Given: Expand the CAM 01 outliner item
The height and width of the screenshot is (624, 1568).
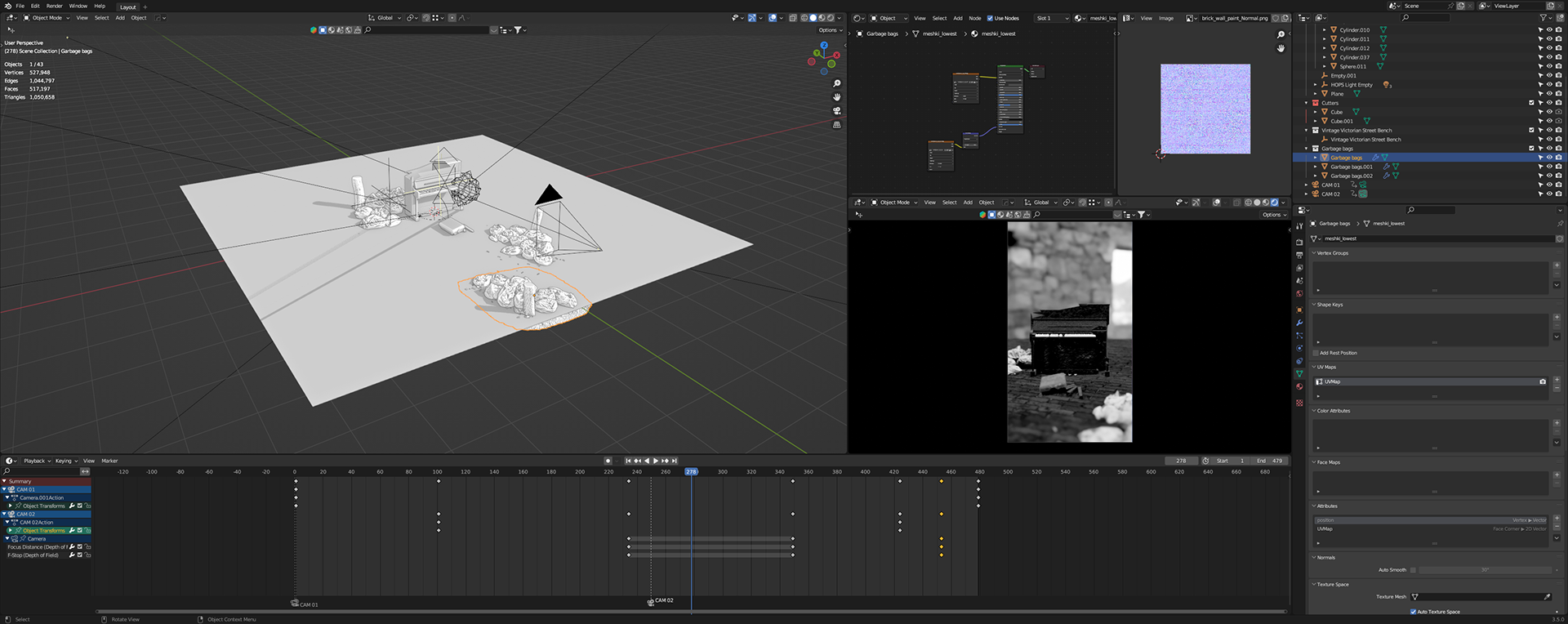Looking at the screenshot, I should [1307, 185].
